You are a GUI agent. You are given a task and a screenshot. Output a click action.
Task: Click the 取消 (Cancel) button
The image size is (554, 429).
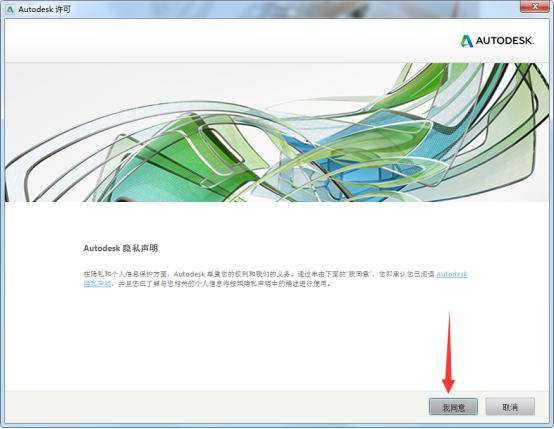510,407
